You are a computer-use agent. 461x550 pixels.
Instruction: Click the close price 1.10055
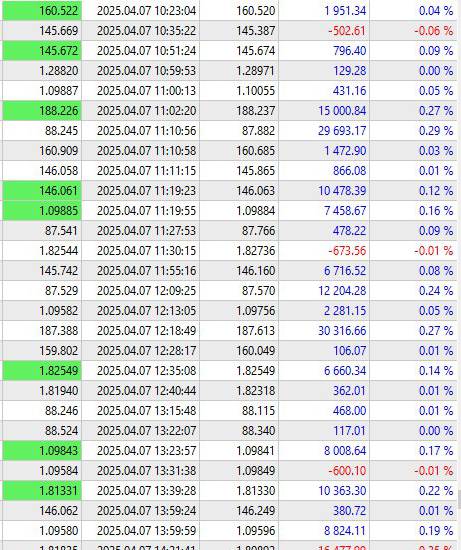255,90
